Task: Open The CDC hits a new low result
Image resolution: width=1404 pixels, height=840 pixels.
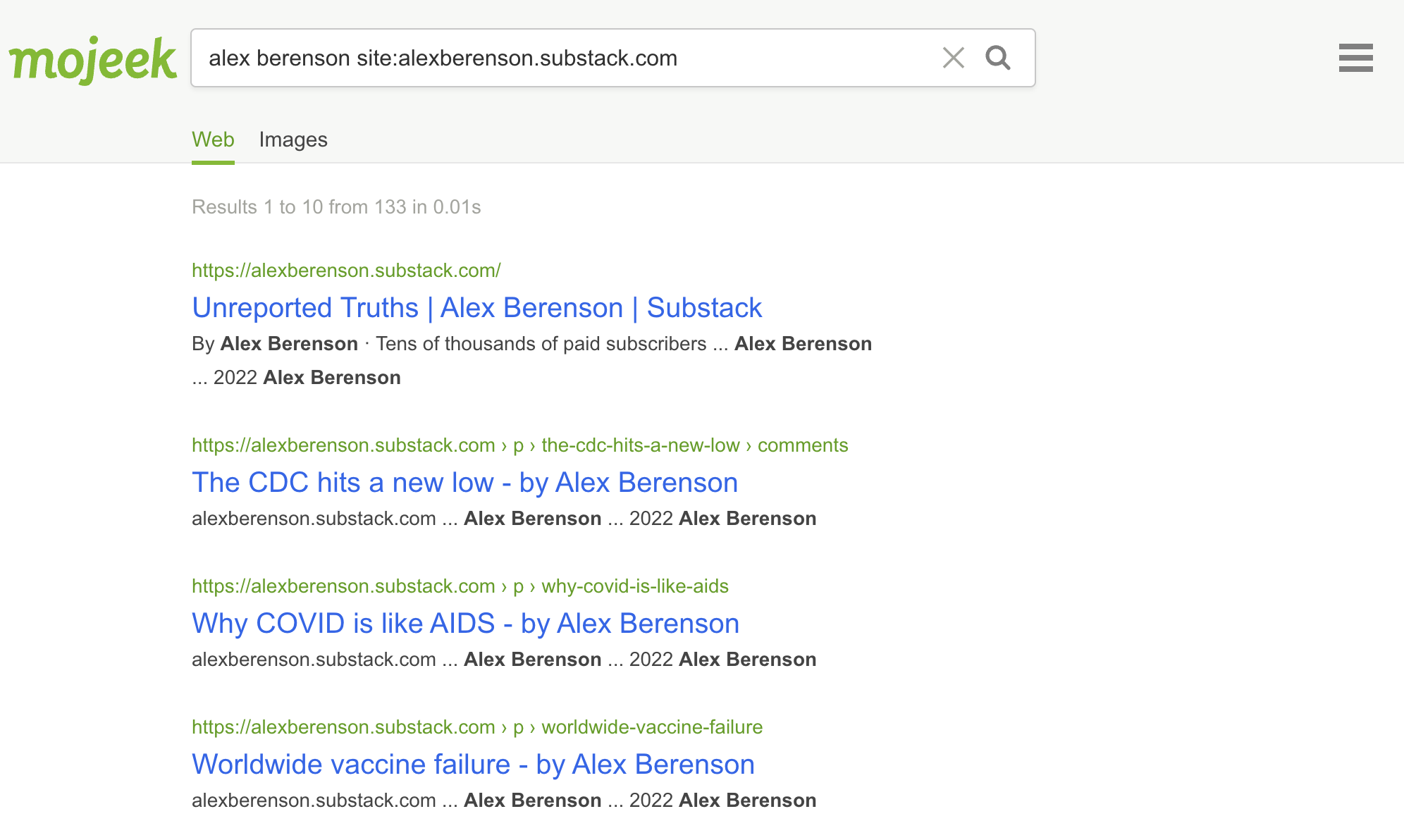Action: tap(464, 483)
